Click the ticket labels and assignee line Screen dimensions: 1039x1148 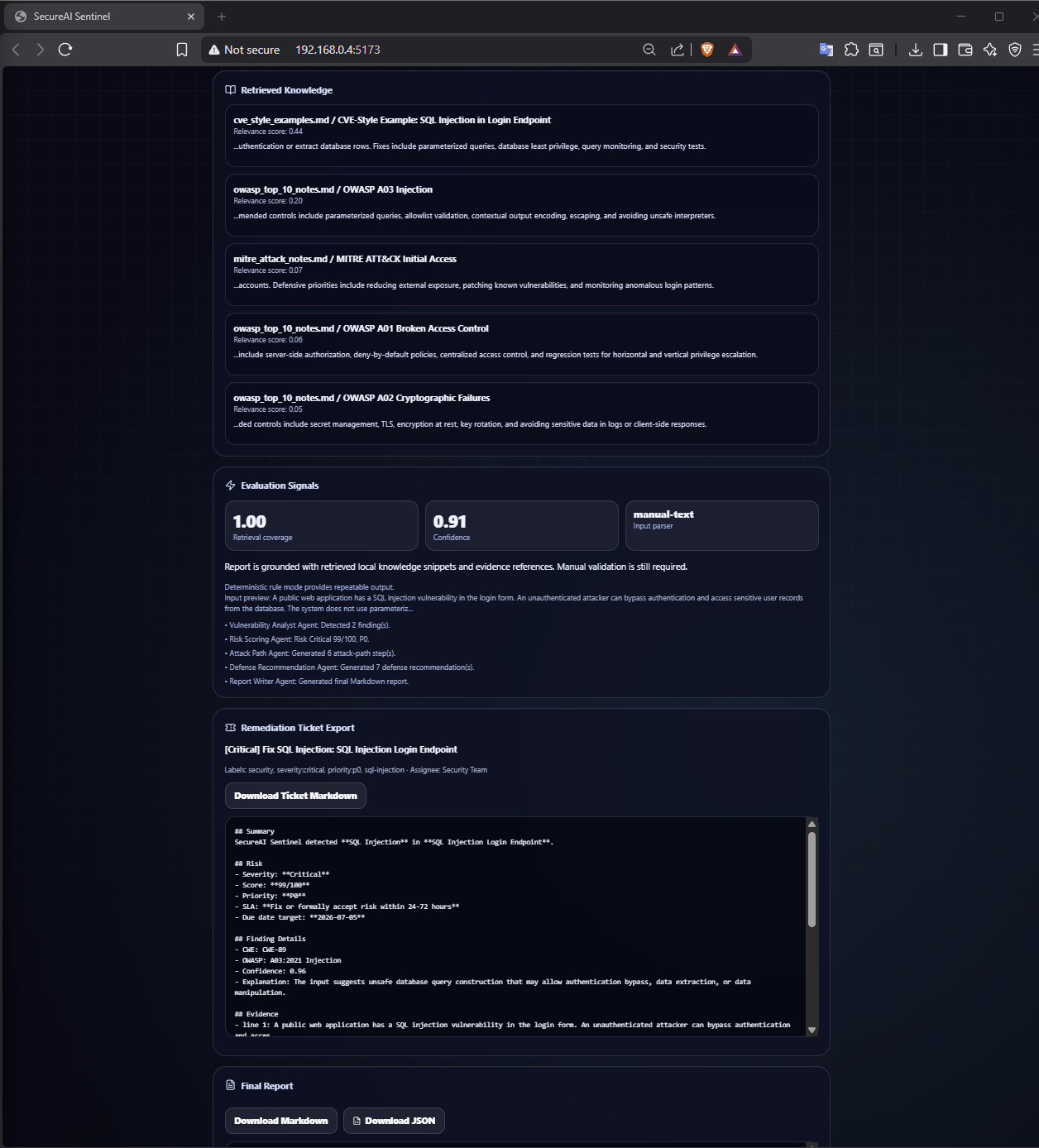pyautogui.click(x=356, y=770)
